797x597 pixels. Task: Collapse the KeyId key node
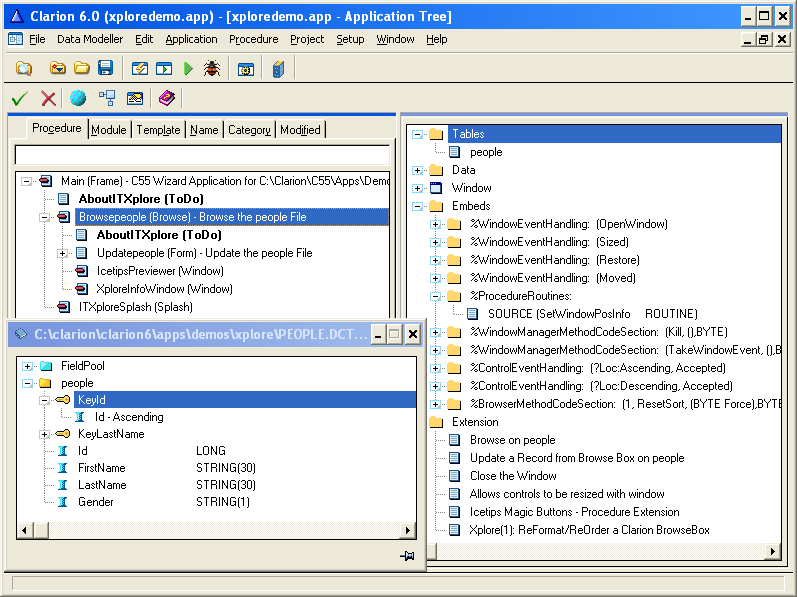(x=44, y=400)
